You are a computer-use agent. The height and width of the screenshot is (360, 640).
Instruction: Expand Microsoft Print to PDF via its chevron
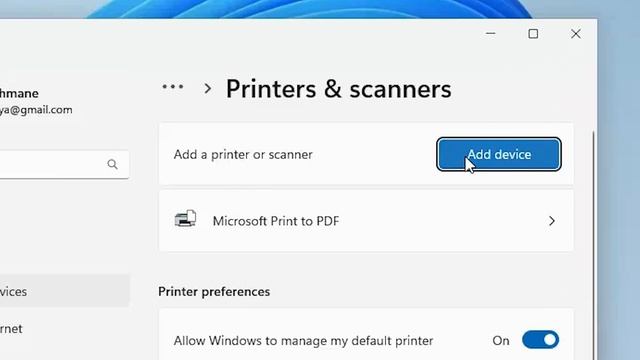[x=552, y=221]
